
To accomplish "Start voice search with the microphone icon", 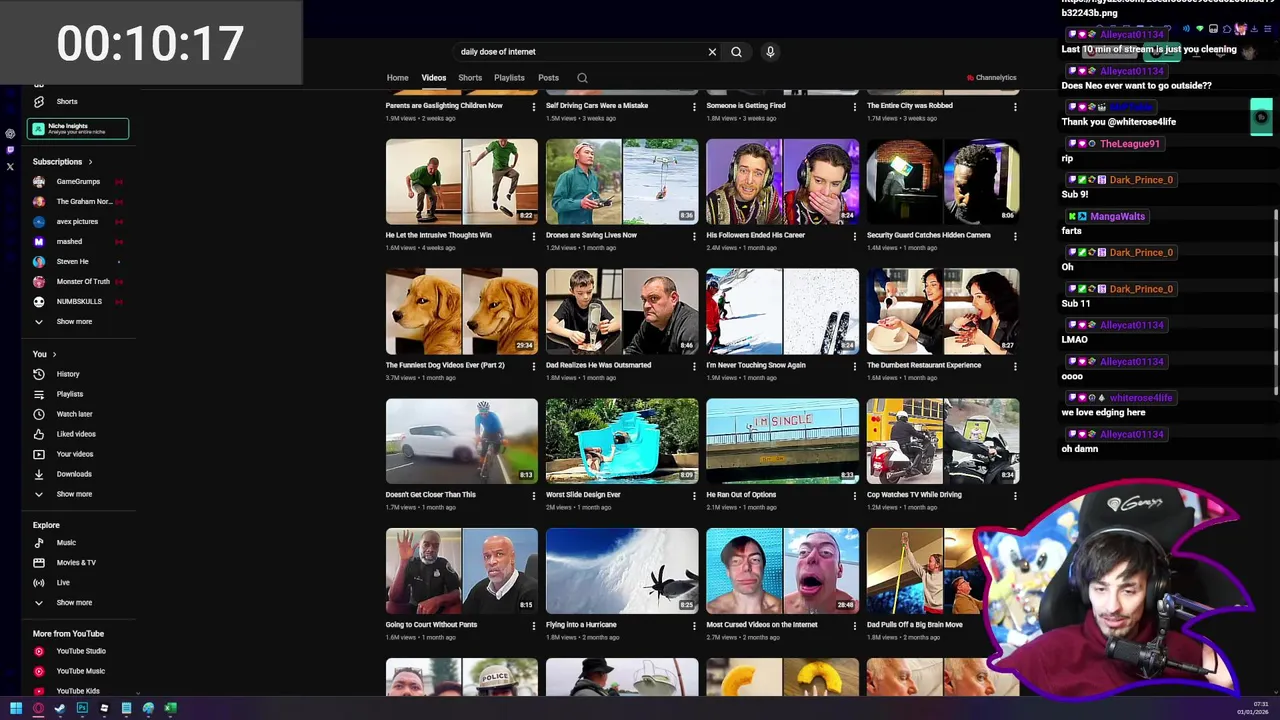I will [770, 52].
